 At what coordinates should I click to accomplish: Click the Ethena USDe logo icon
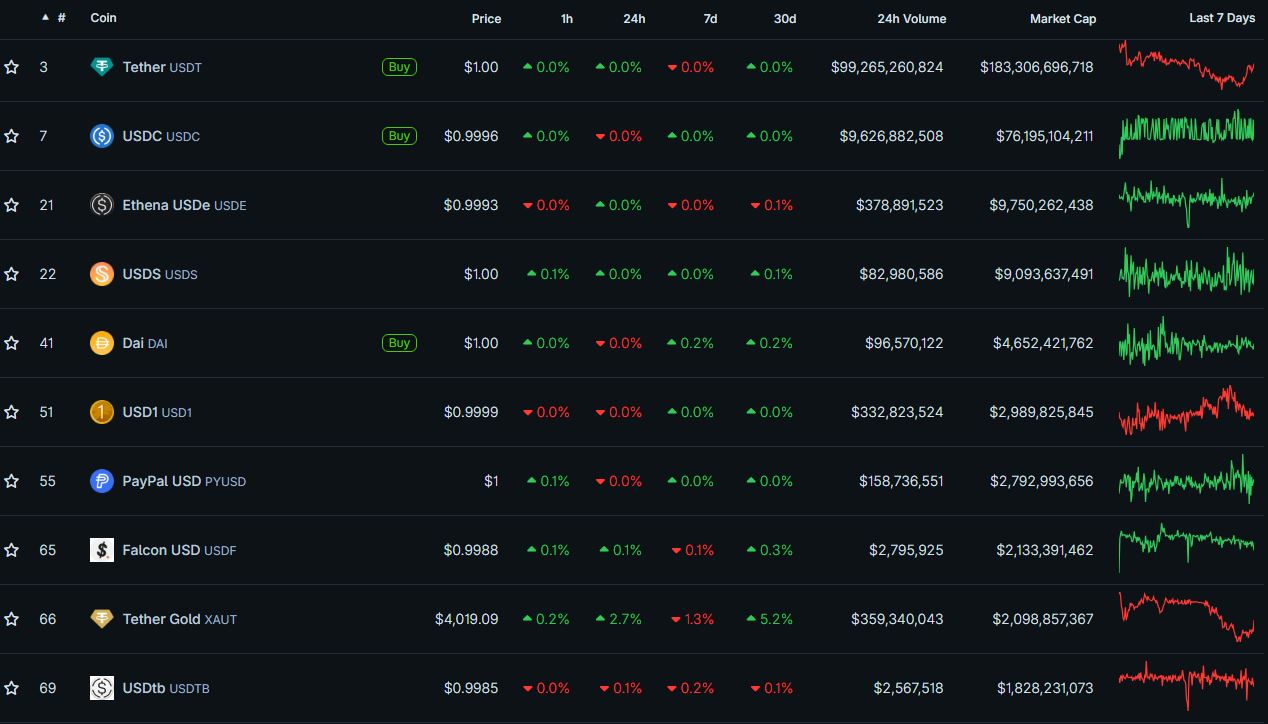pos(102,204)
